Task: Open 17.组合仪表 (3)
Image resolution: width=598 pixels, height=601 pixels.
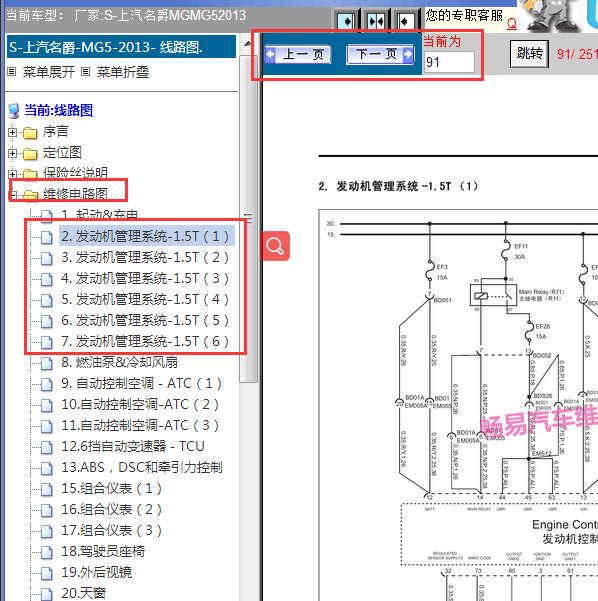Action: (112, 530)
